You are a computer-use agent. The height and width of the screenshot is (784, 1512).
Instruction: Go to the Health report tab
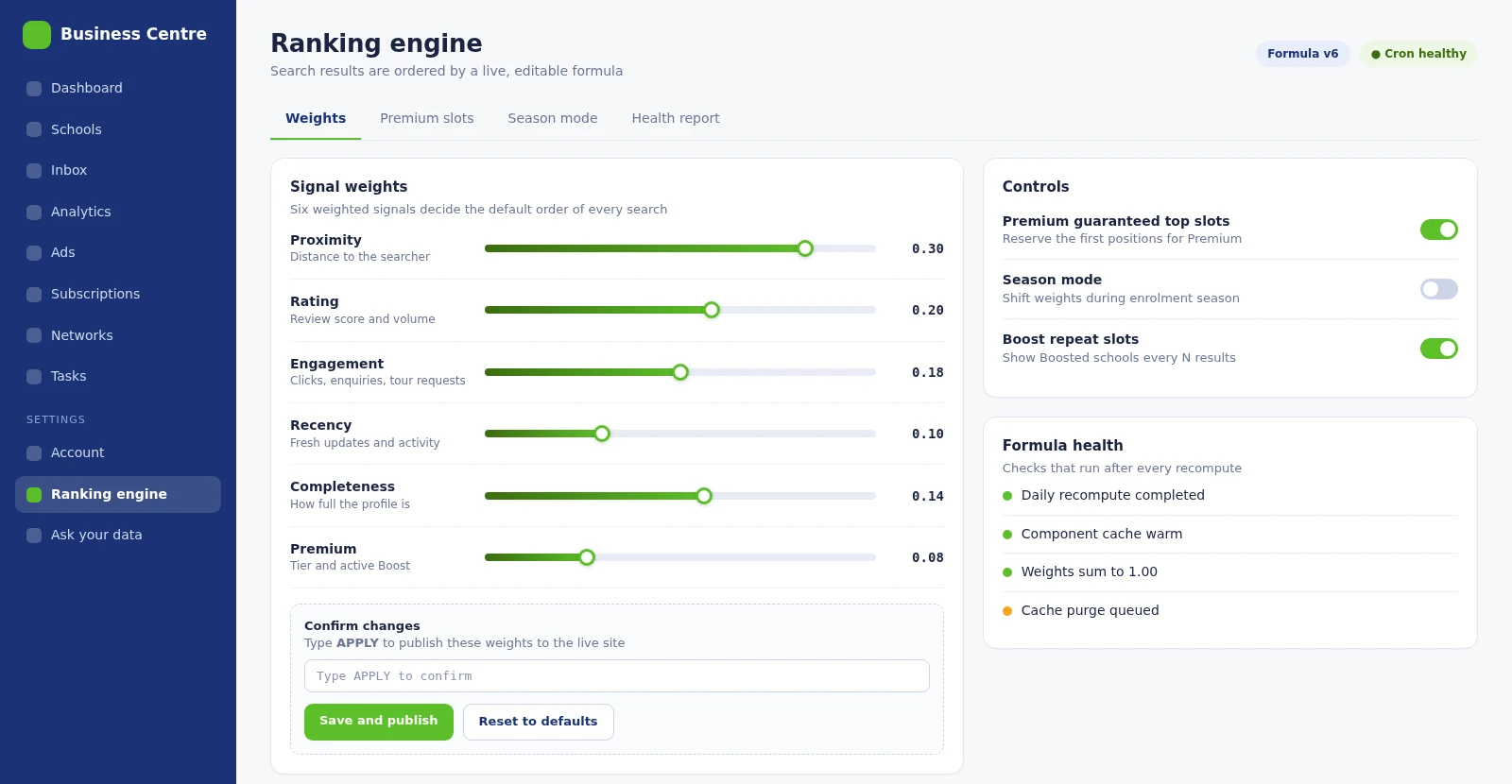point(676,119)
